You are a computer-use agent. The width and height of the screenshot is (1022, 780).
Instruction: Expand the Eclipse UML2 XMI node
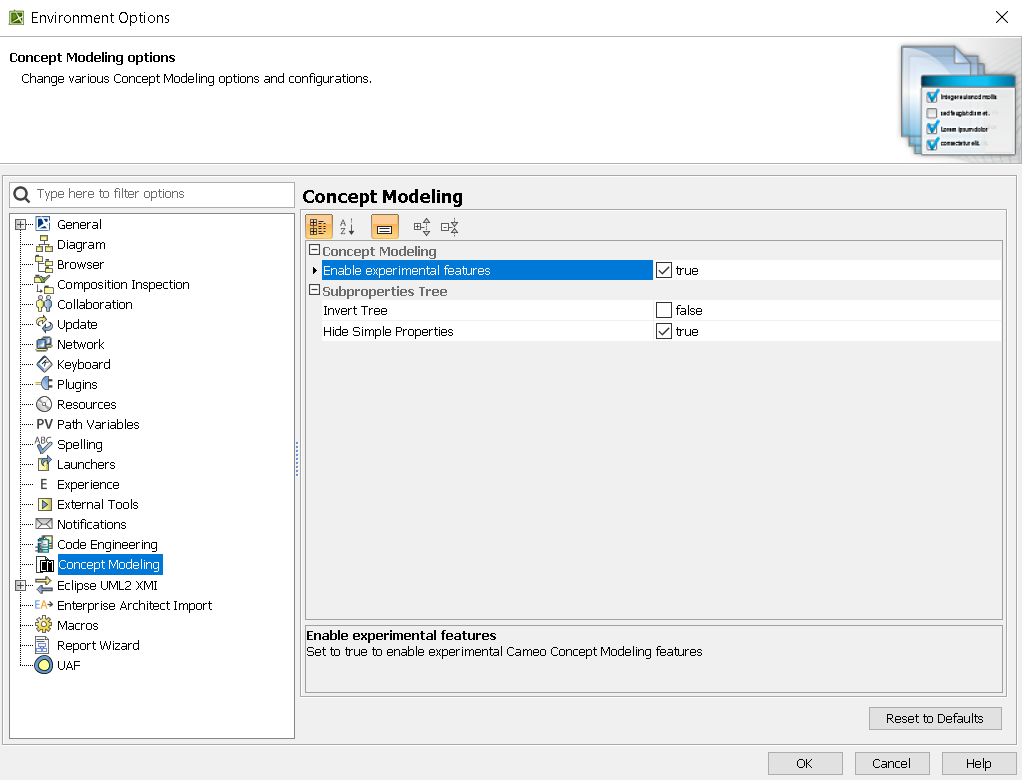[x=20, y=586]
